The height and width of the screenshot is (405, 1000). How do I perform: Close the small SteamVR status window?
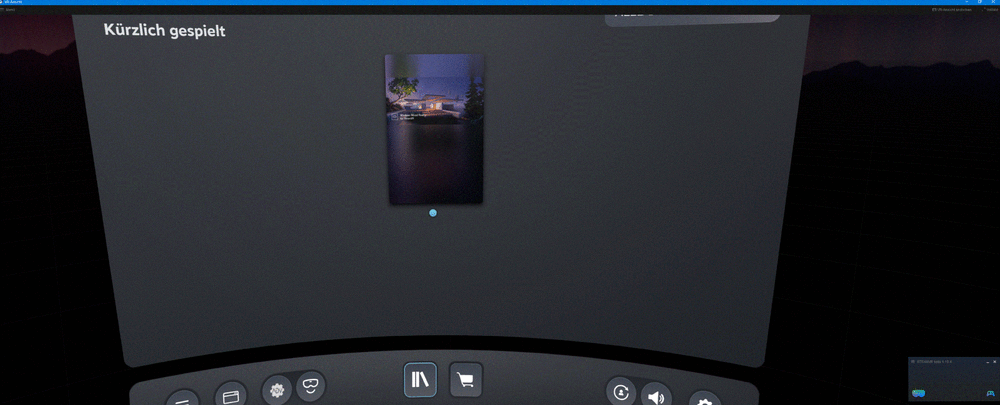click(x=994, y=362)
